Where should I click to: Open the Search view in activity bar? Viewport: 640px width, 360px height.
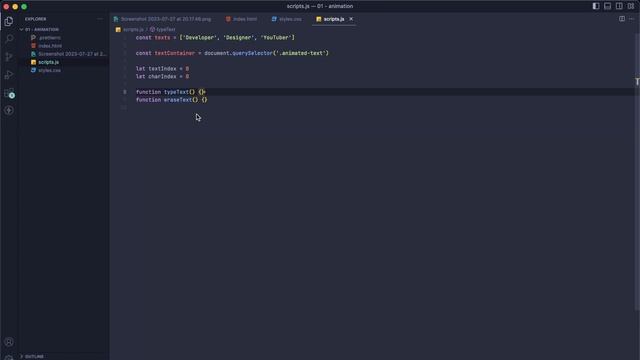pos(9,39)
